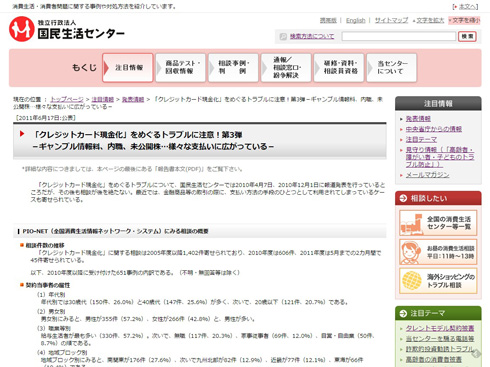490x367 pixels.
Task: Open the 海外ショッピングのトラブル相談 banner
Action: (x=438, y=281)
